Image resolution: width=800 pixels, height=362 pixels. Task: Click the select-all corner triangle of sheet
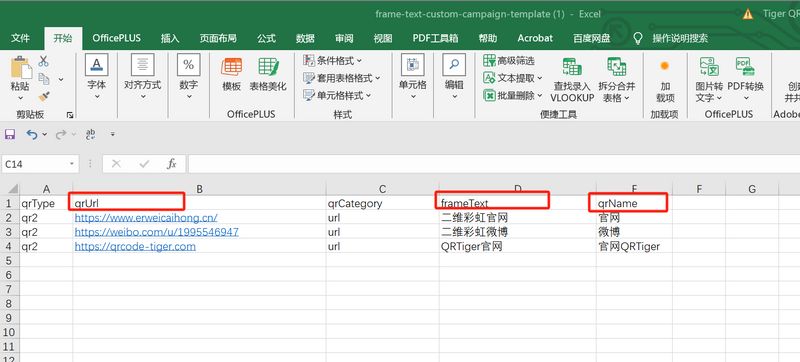13,189
